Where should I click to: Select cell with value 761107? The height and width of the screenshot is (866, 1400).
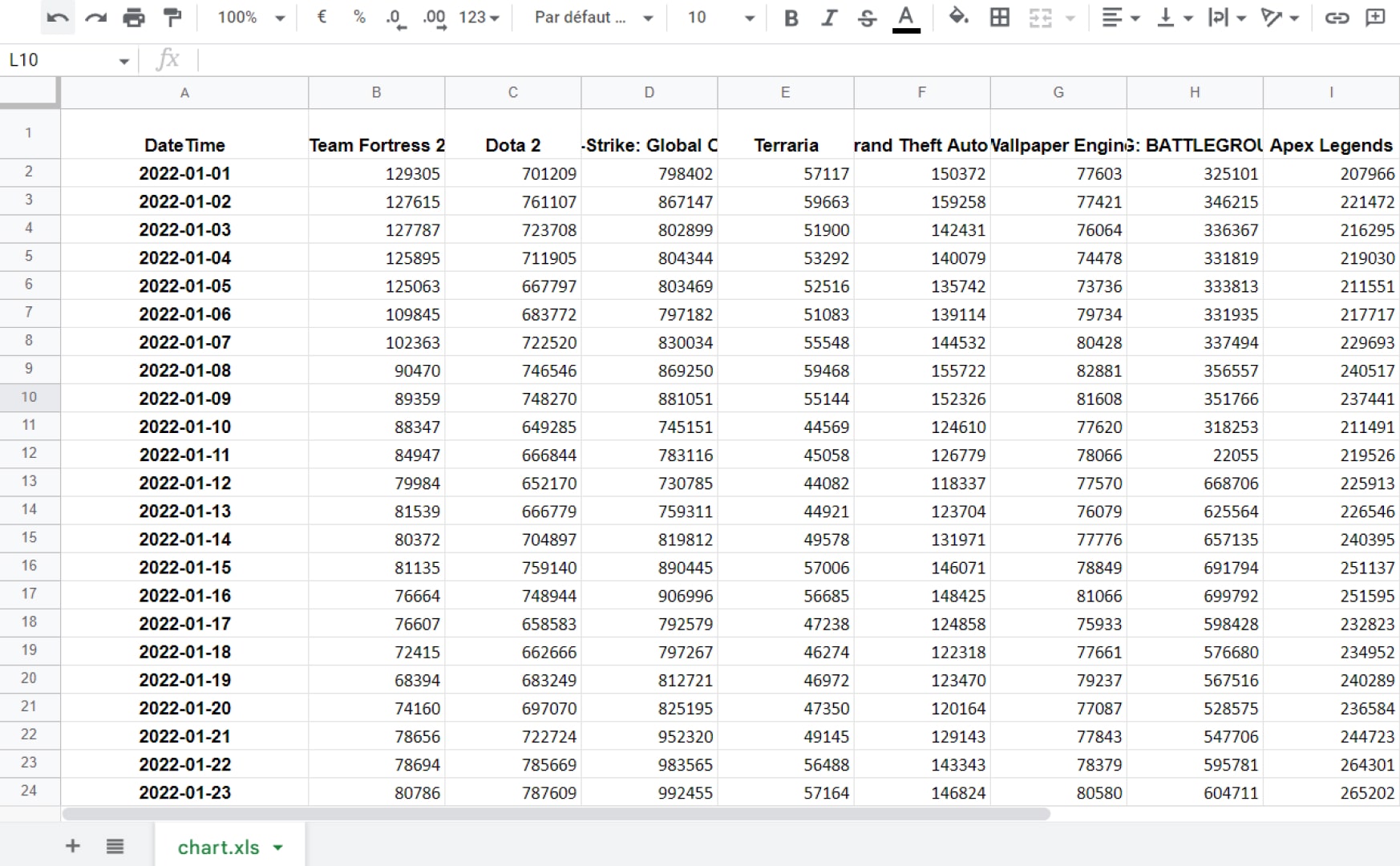(513, 201)
